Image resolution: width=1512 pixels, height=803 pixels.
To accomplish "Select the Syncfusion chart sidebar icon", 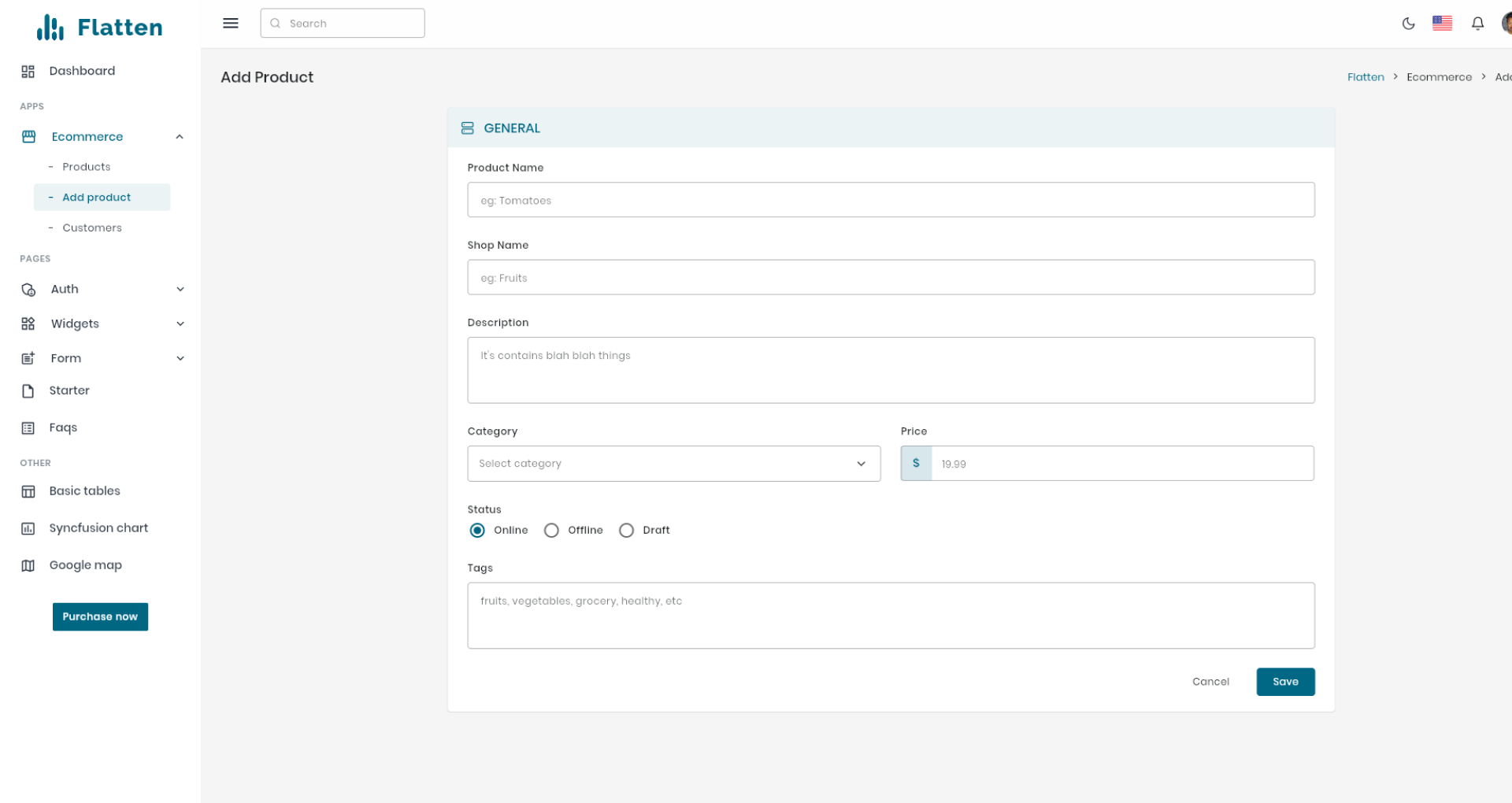I will click(x=28, y=528).
